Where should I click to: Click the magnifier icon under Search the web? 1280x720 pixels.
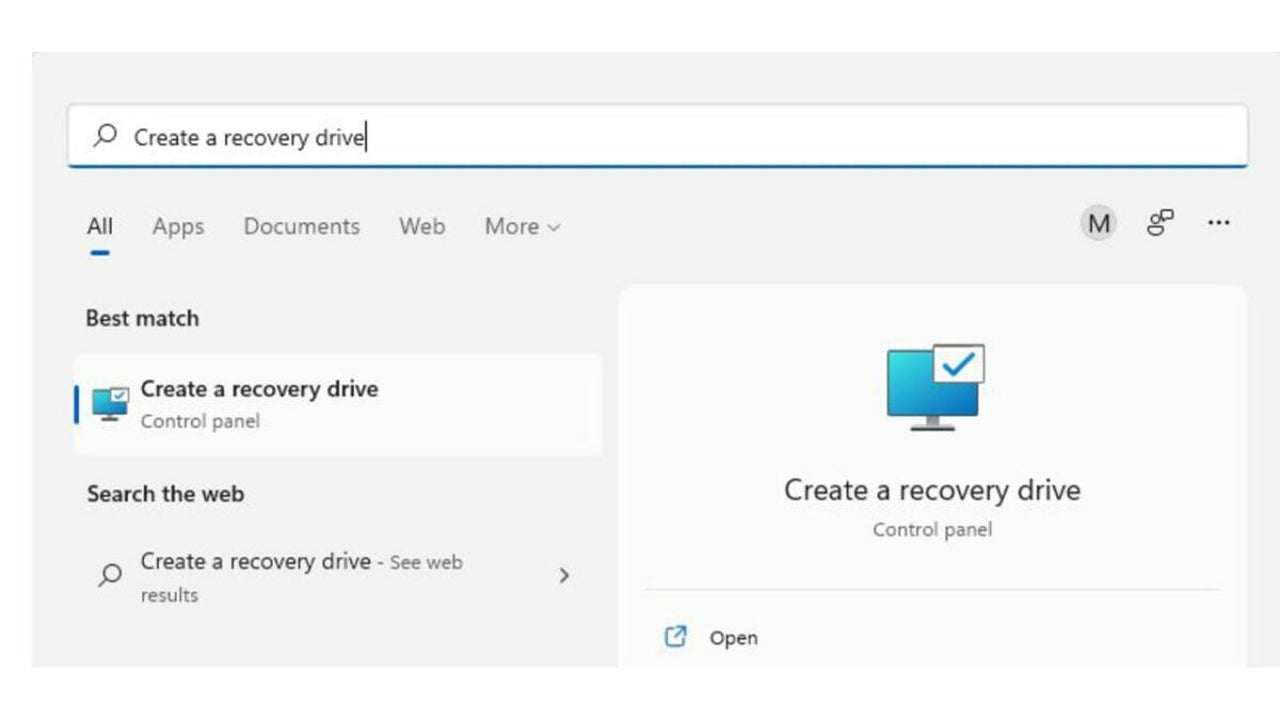(110, 575)
